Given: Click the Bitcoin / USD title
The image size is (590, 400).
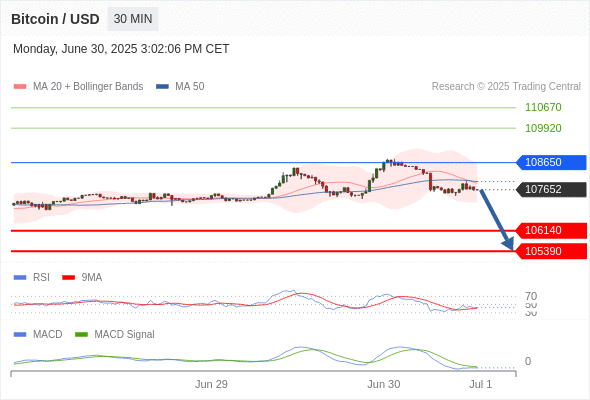Looking at the screenshot, I should pyautogui.click(x=55, y=19).
